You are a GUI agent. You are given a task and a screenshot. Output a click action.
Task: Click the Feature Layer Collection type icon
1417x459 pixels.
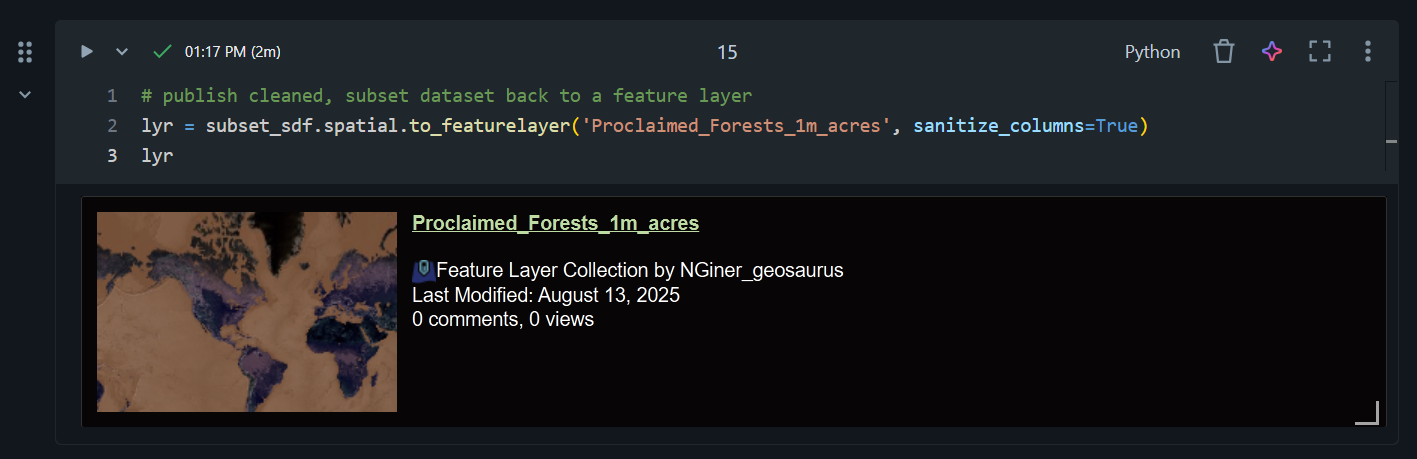click(423, 269)
